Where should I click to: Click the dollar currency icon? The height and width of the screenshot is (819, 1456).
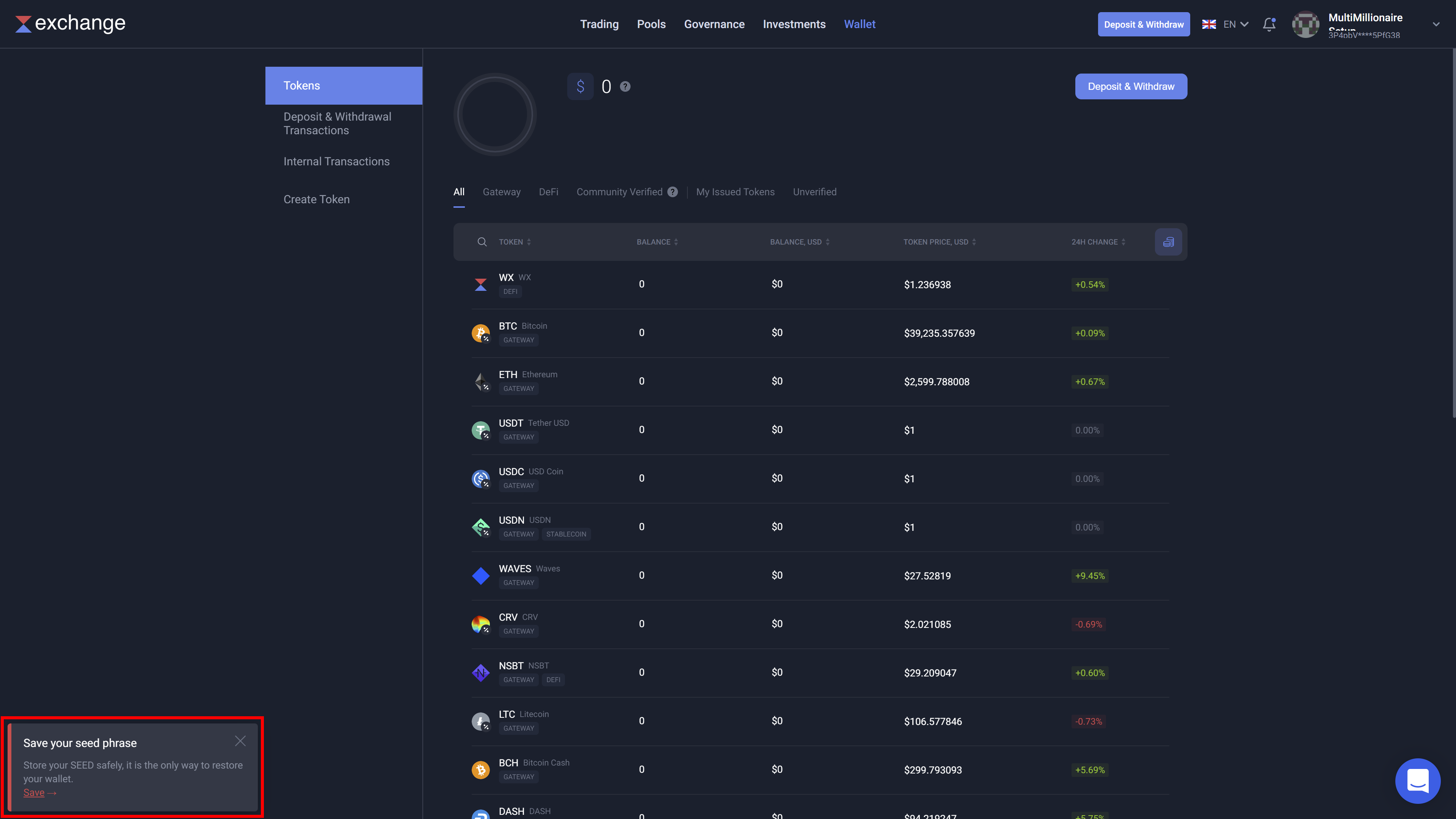581,86
